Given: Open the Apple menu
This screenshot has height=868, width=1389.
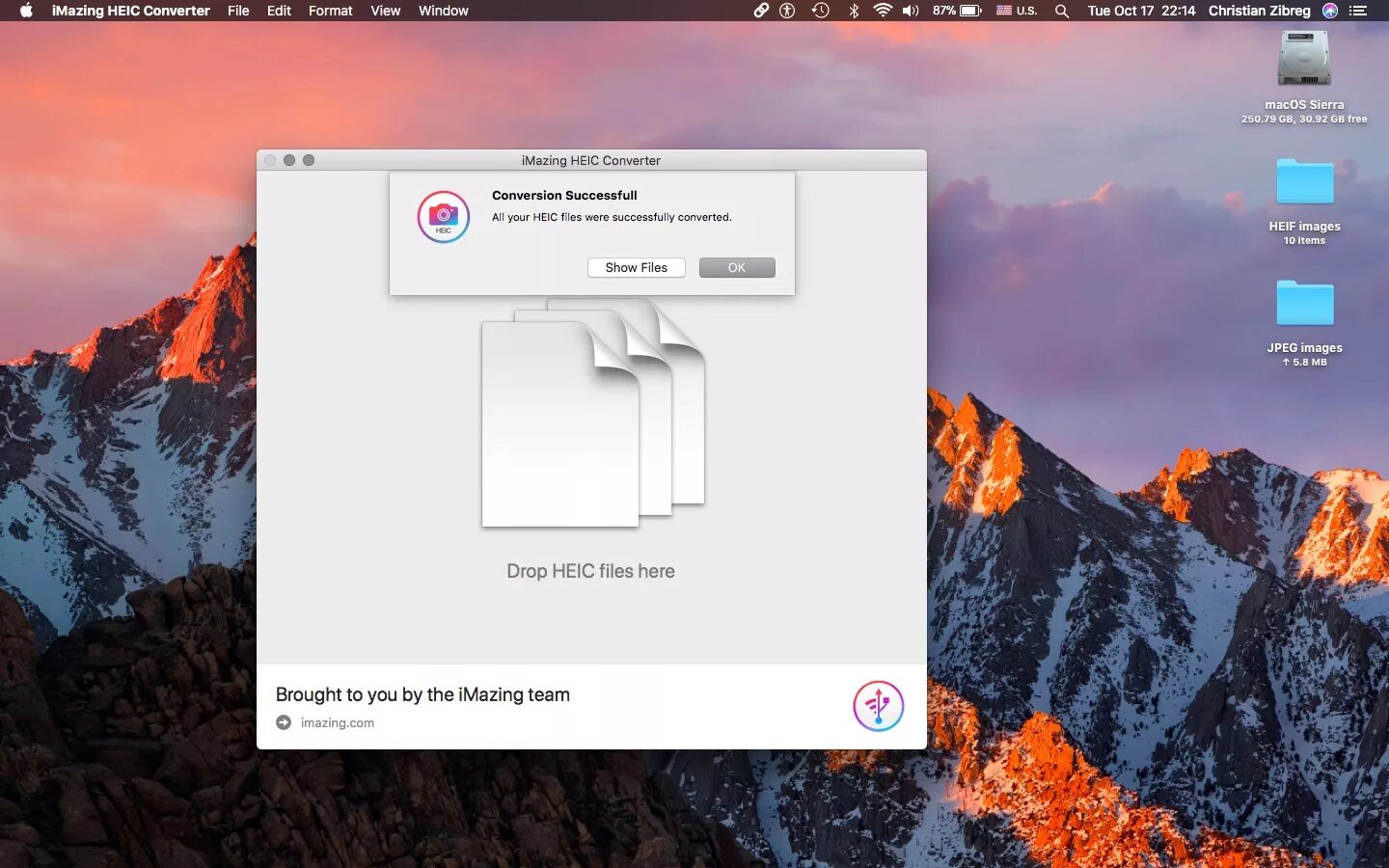Looking at the screenshot, I should tap(26, 11).
